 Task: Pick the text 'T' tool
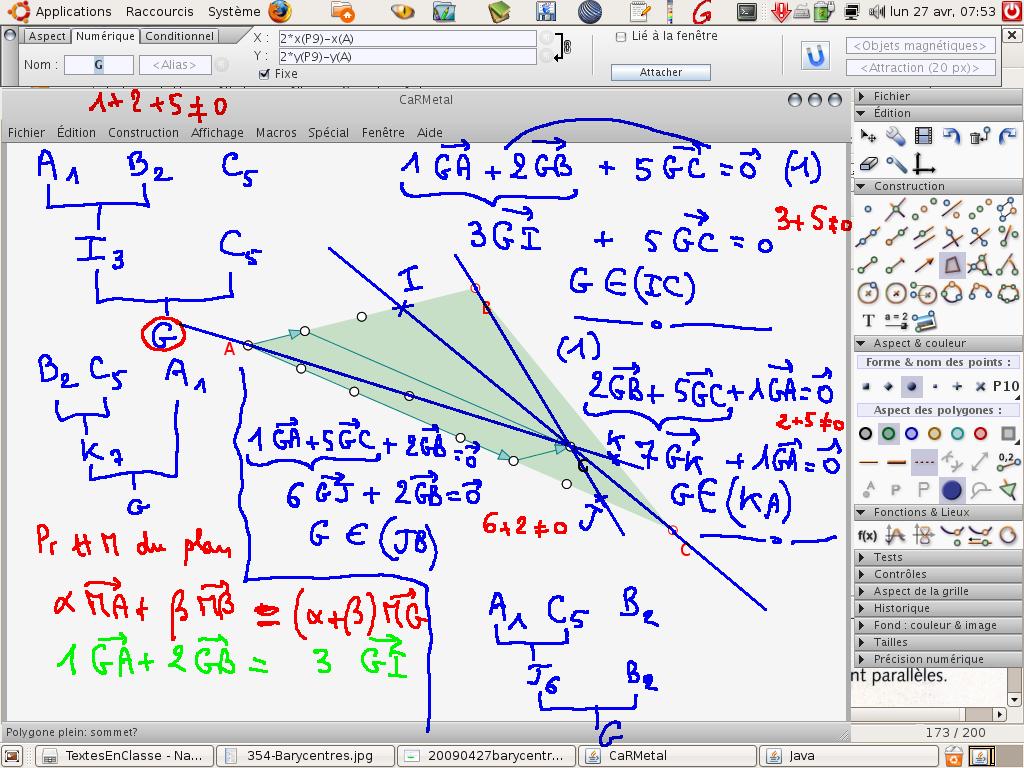(x=868, y=320)
